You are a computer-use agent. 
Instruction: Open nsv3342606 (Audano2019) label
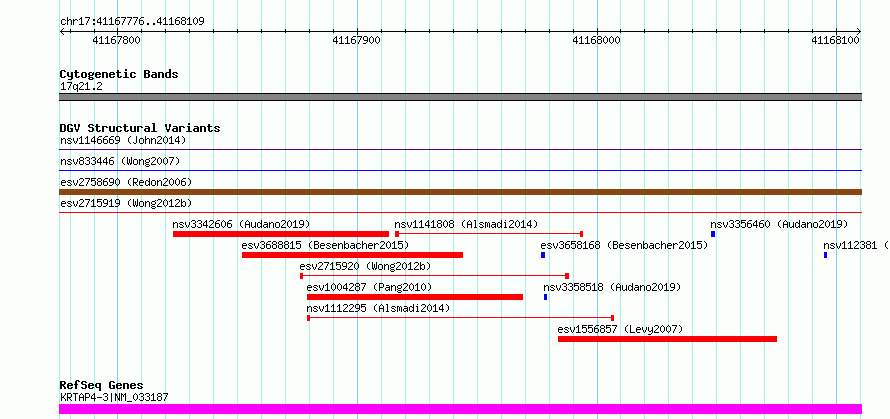241,224
